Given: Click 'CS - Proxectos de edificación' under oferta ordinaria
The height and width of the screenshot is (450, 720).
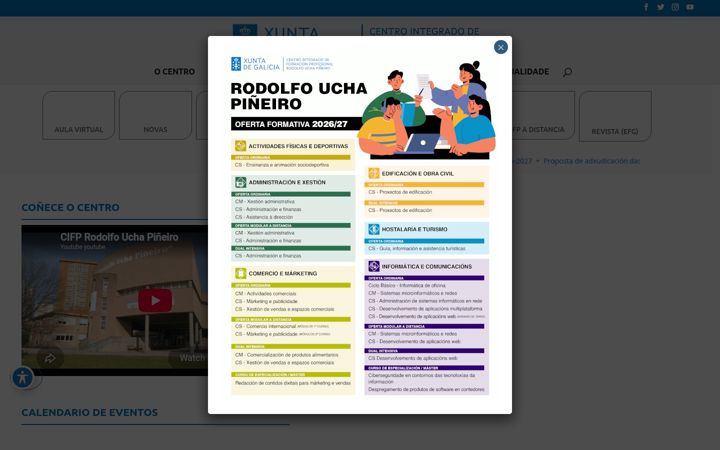Looking at the screenshot, I should coord(400,192).
